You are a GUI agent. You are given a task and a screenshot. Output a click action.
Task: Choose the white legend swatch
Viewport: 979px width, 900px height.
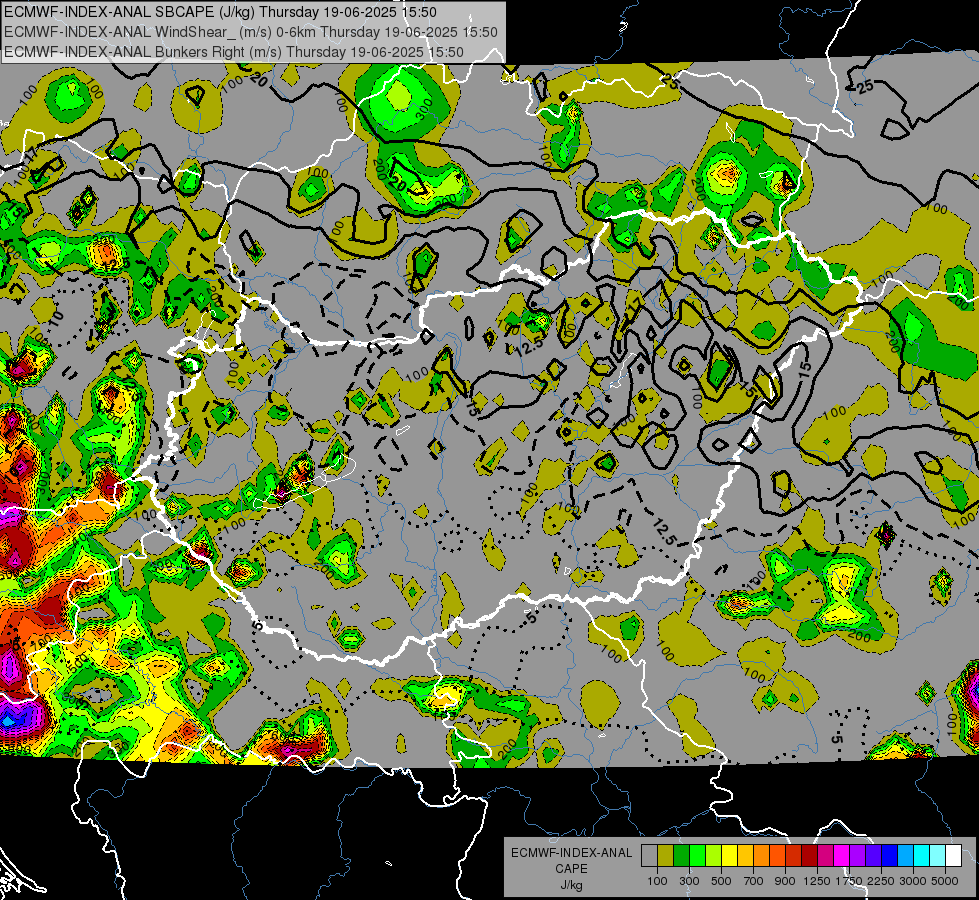(x=953, y=855)
